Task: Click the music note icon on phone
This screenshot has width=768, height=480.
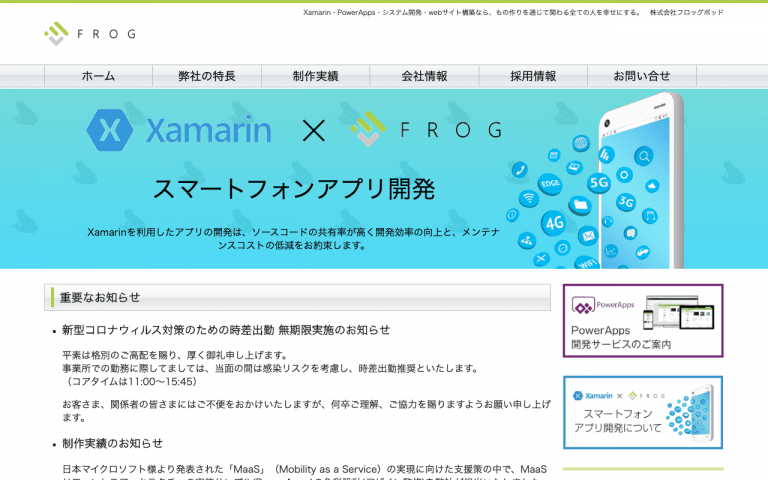Action: tap(650, 216)
